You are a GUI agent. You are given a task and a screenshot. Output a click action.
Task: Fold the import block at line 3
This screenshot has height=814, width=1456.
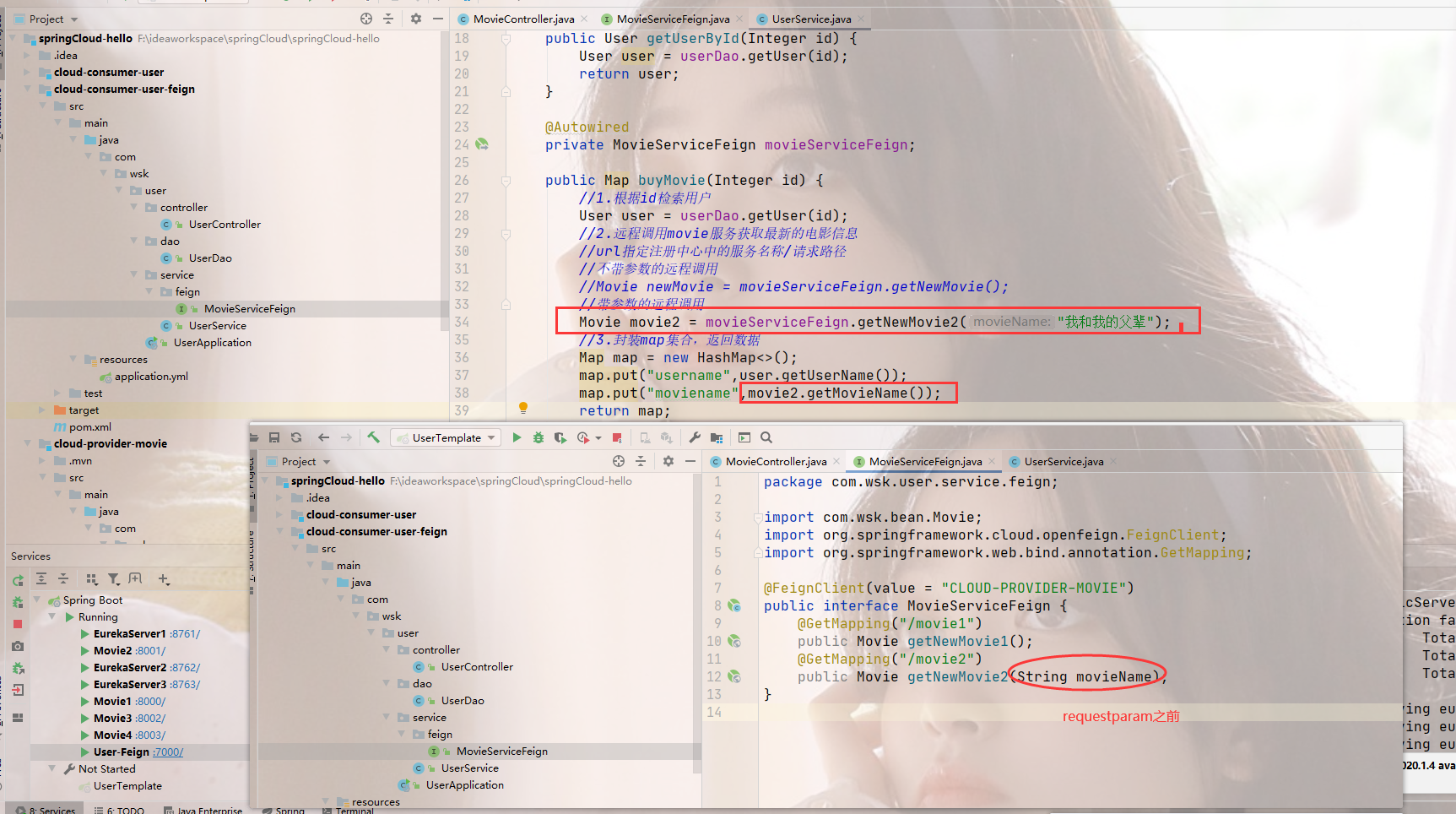point(757,518)
